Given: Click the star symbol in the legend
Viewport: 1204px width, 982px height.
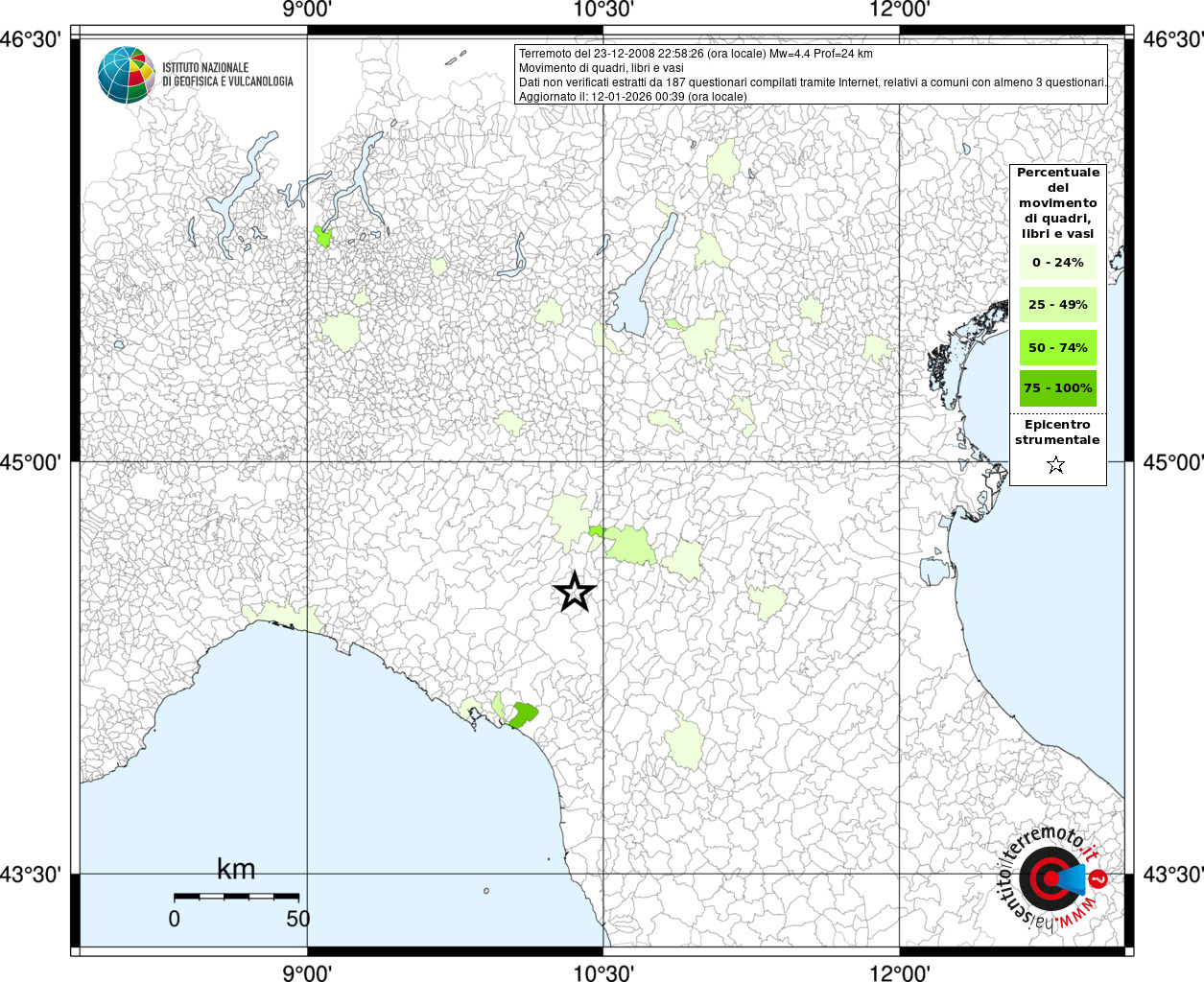Looking at the screenshot, I should [x=1056, y=465].
